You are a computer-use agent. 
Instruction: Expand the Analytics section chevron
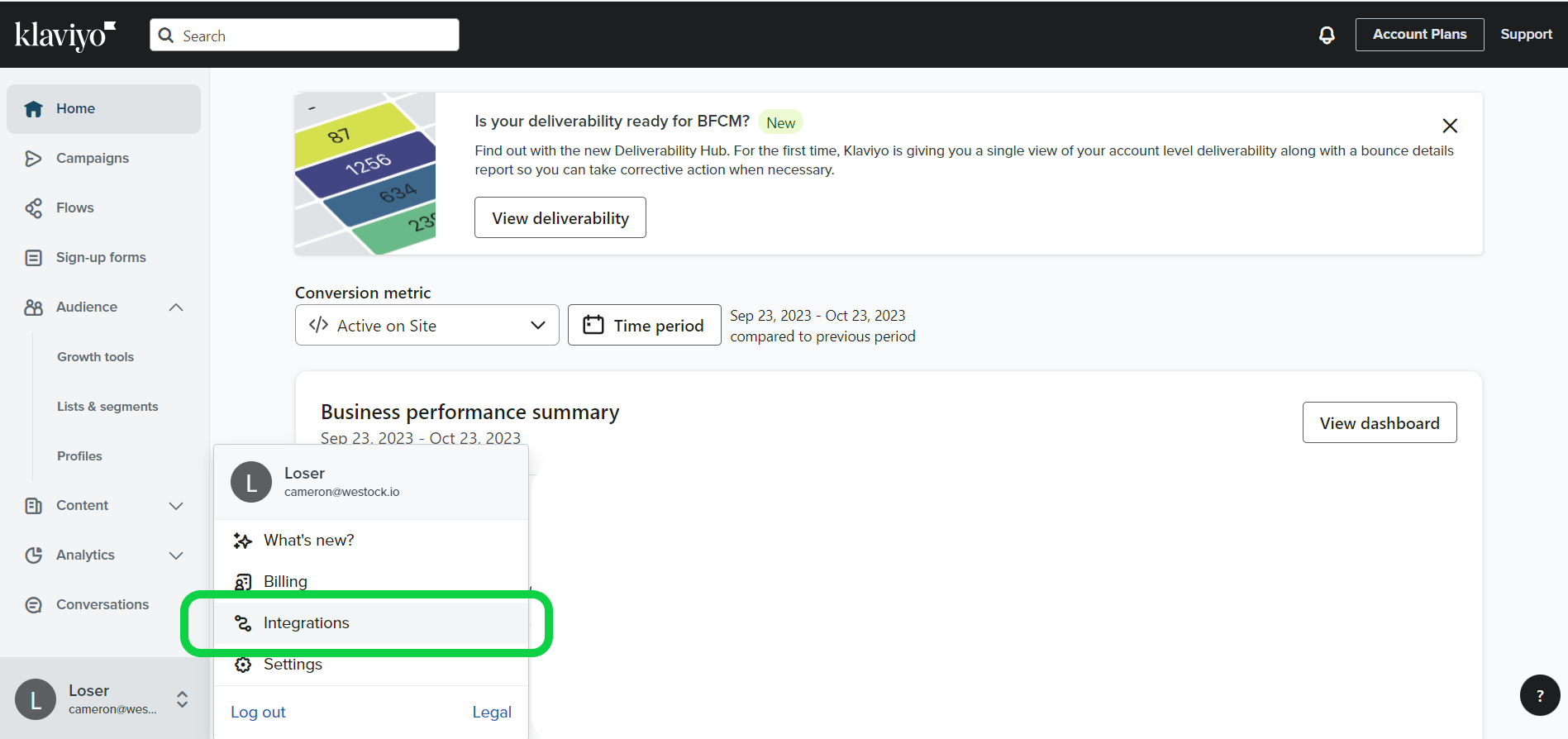tap(176, 555)
